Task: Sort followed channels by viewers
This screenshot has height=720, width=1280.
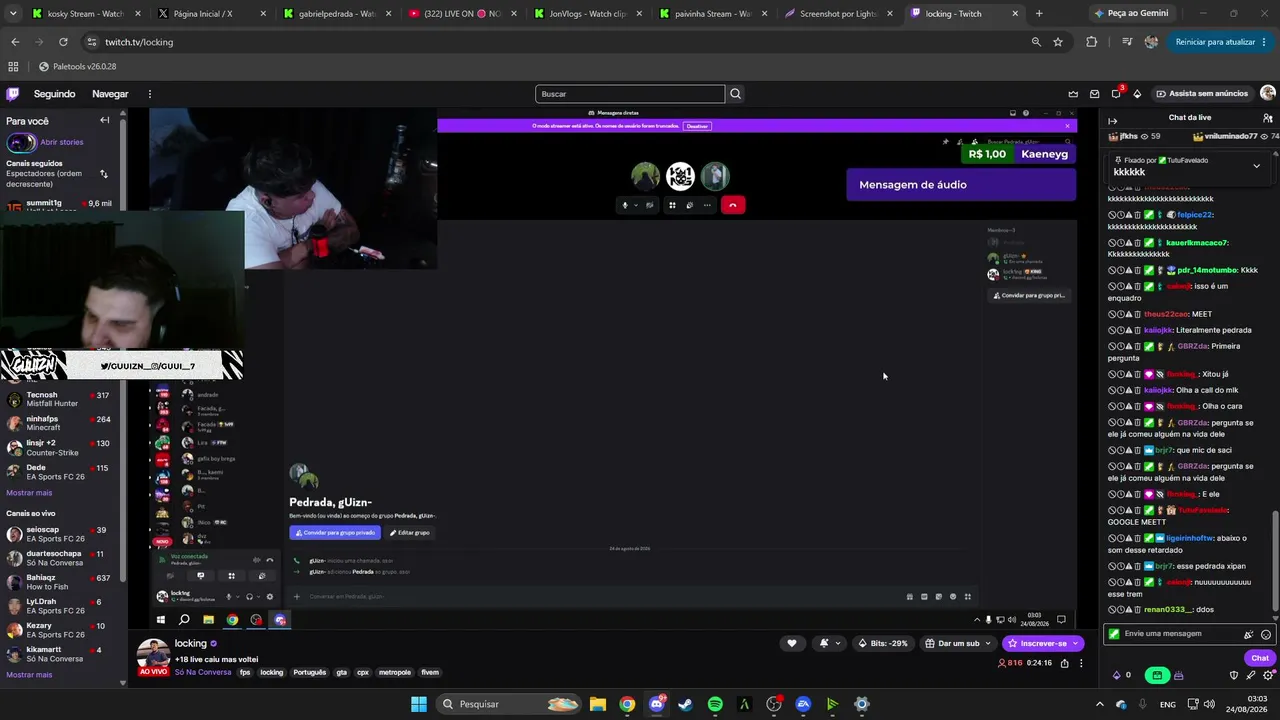Action: [x=103, y=174]
